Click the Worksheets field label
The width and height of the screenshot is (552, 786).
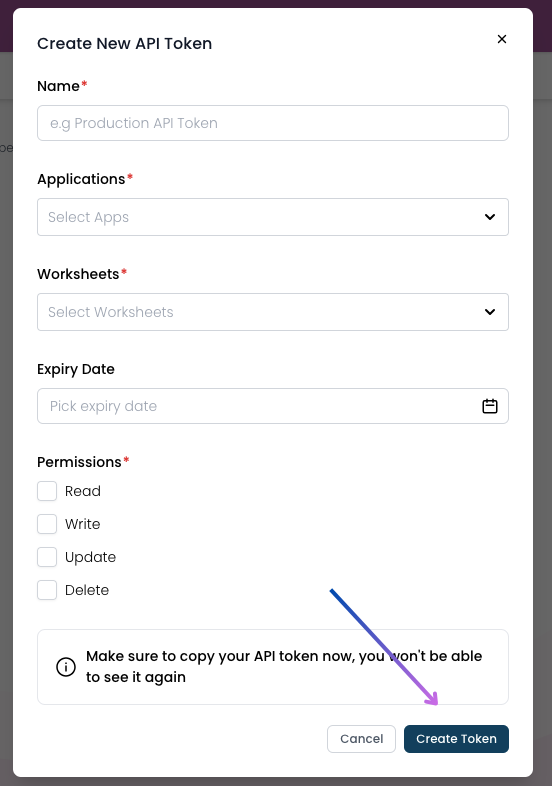(x=78, y=274)
